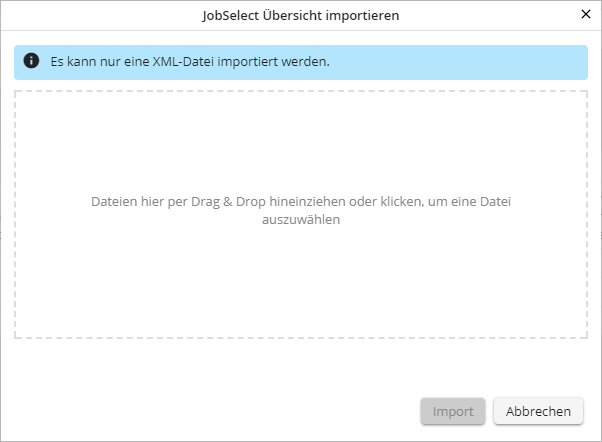Click the word 'auszuwählen' in the drop area
Image resolution: width=602 pixels, height=442 pixels.
300,221
